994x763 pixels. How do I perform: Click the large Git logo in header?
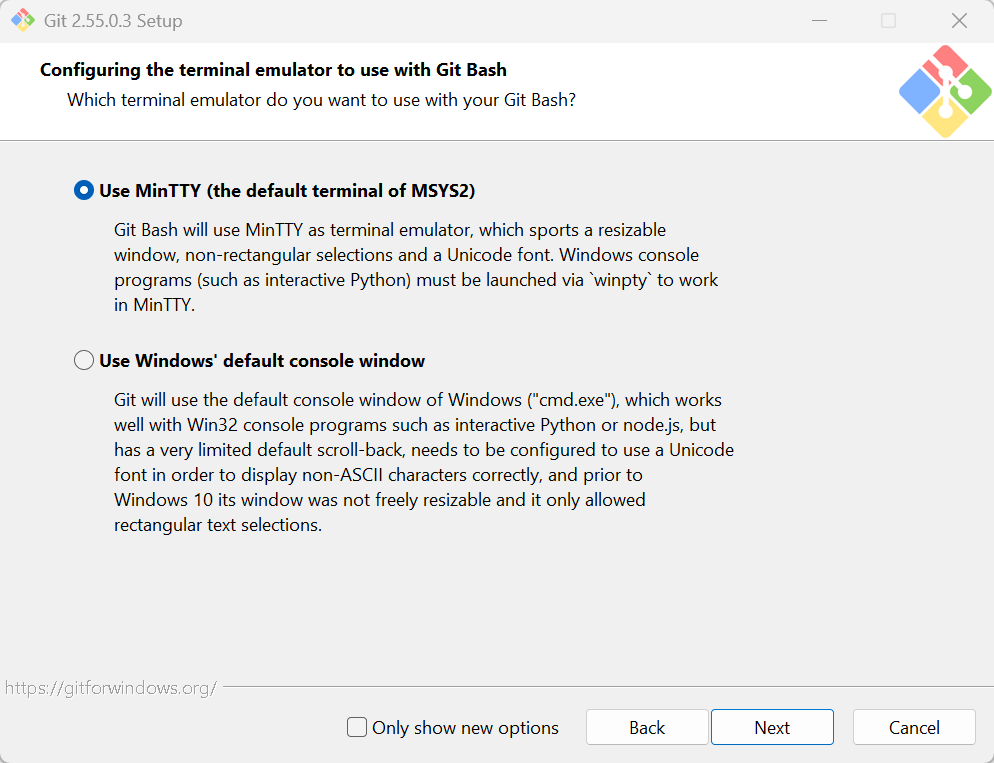(x=945, y=91)
